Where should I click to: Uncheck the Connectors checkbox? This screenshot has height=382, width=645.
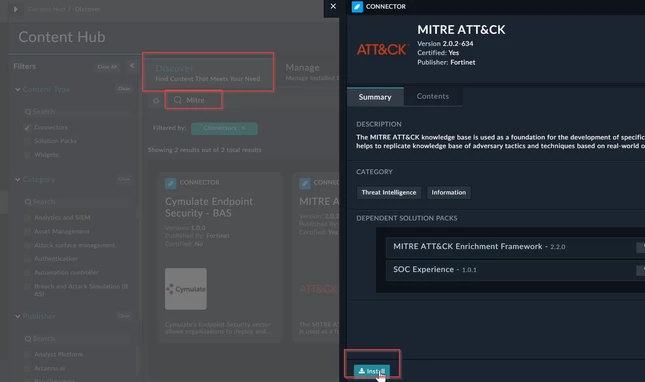[x=27, y=128]
